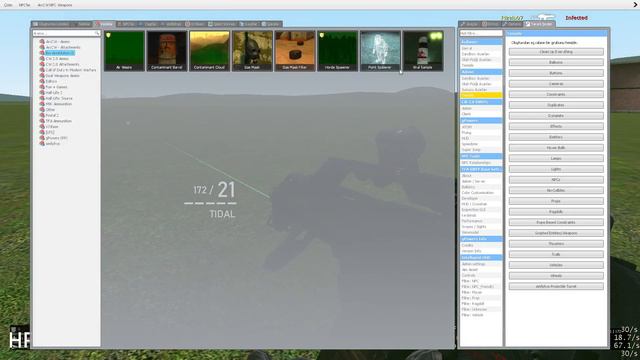640x360 pixels.
Task: Select the Point Spawner entity thumbnail
Action: pos(380,51)
